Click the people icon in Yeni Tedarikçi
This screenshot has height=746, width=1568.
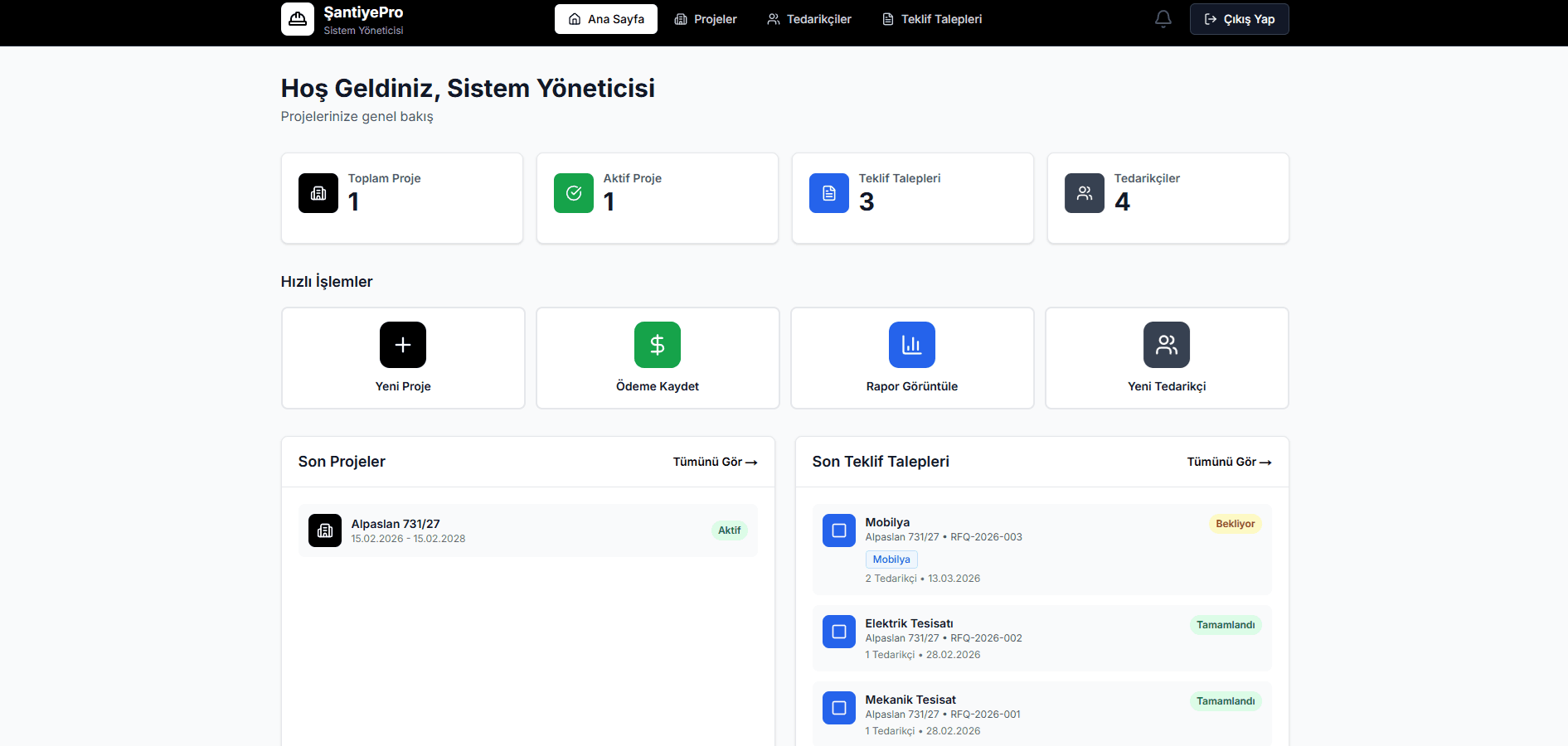[x=1167, y=345]
